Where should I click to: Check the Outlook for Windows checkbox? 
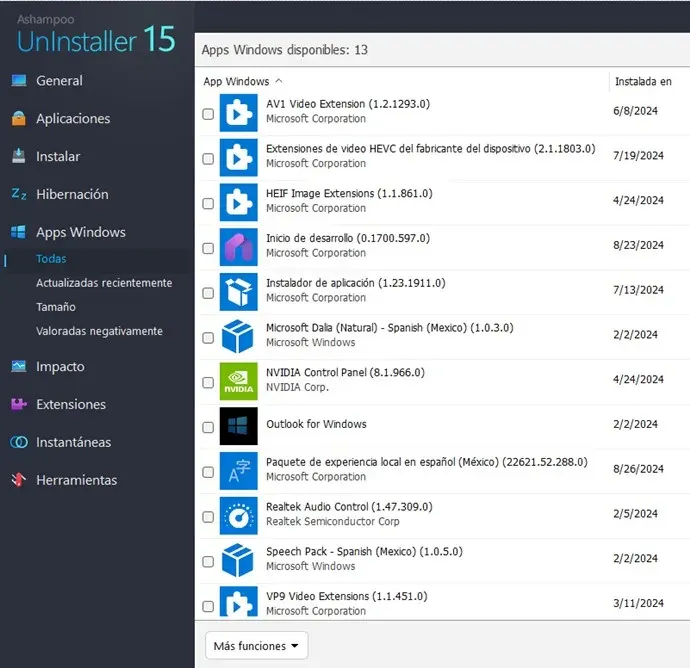[208, 427]
